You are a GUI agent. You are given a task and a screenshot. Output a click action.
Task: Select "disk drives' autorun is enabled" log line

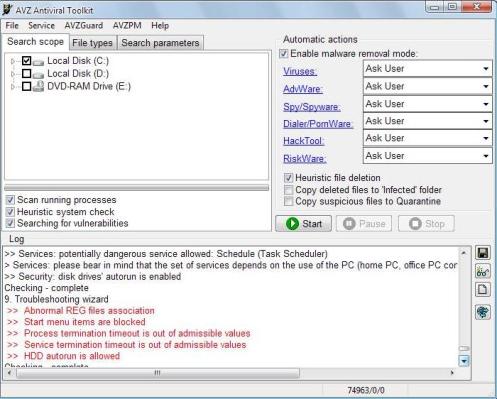click(x=93, y=277)
